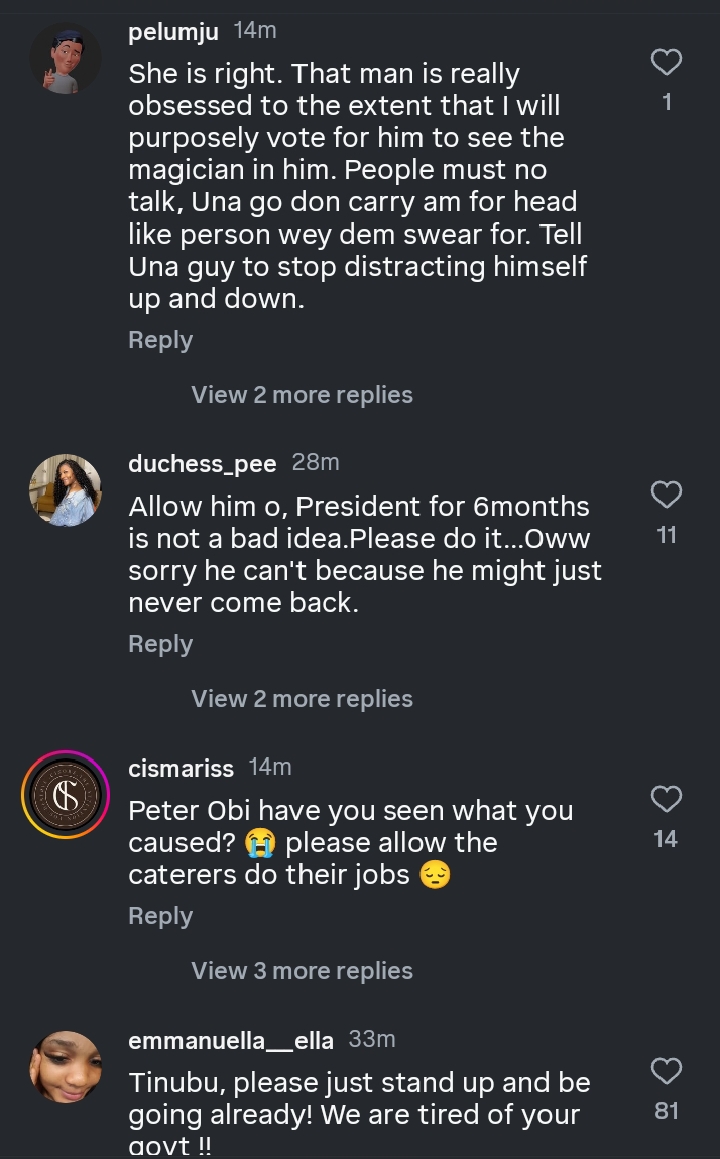
Task: Open duchess_pee's profile avatar
Action: pos(66,490)
